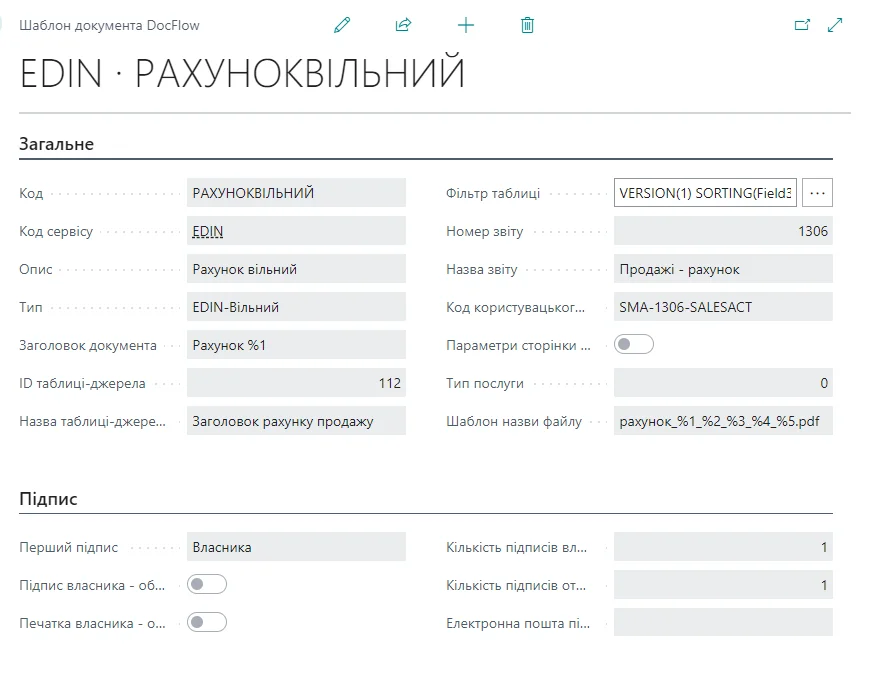The image size is (873, 688).
Task: Create new record with plus icon
Action: [x=466, y=25]
